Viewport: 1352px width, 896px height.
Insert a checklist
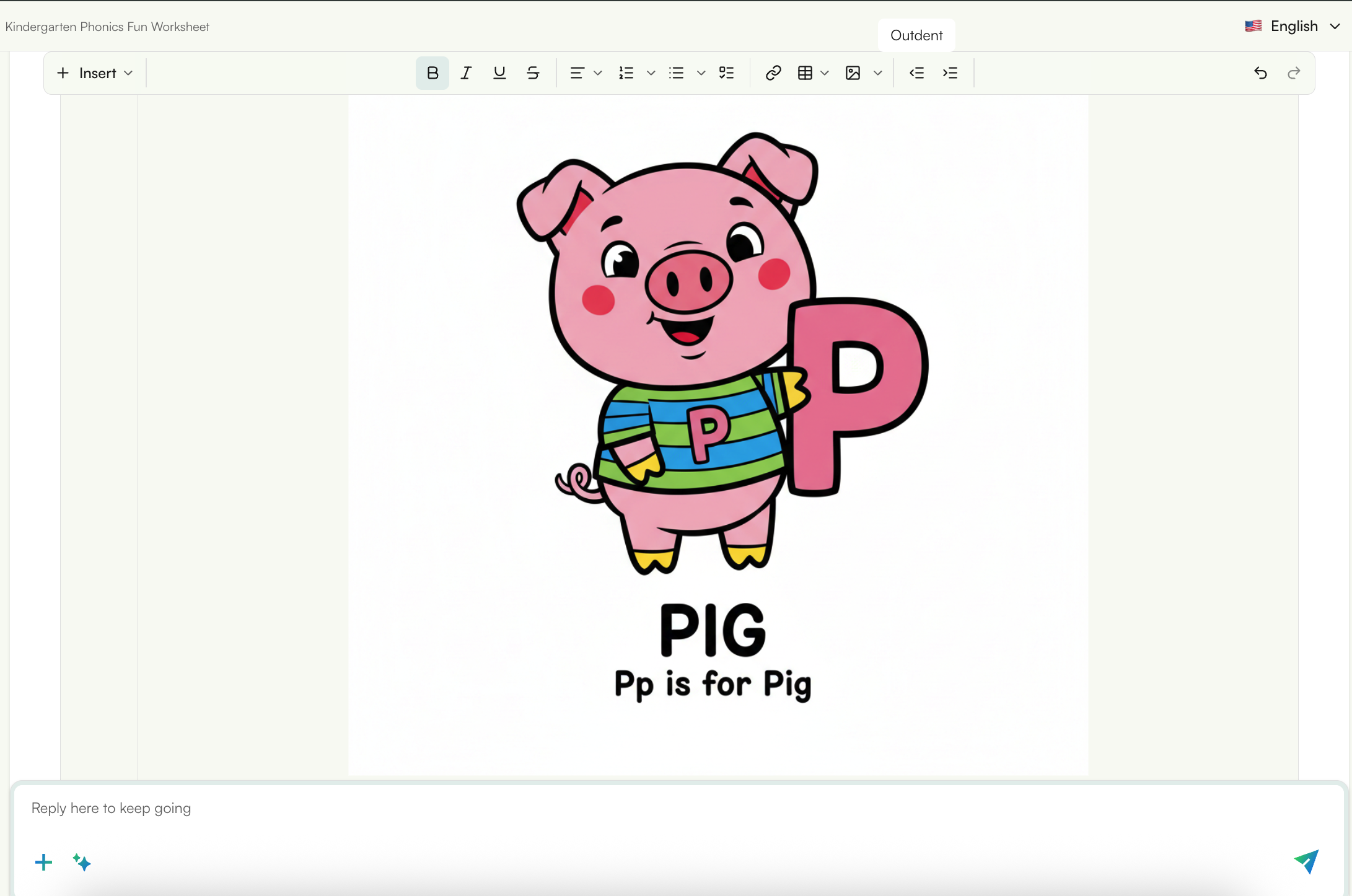click(726, 72)
